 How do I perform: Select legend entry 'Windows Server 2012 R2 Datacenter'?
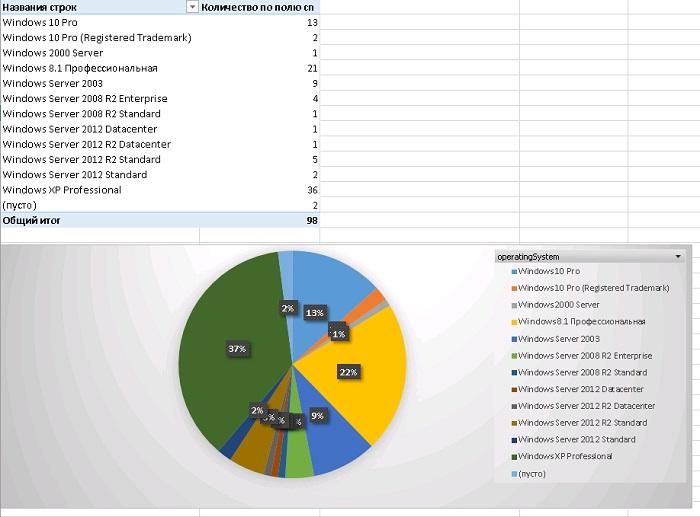coord(586,406)
